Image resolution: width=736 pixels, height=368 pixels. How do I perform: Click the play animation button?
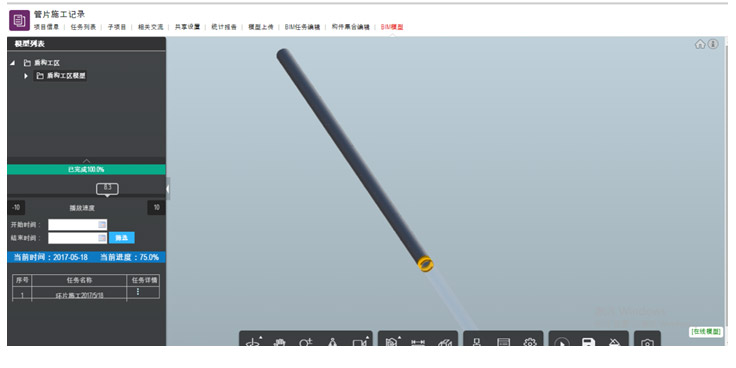(x=562, y=343)
